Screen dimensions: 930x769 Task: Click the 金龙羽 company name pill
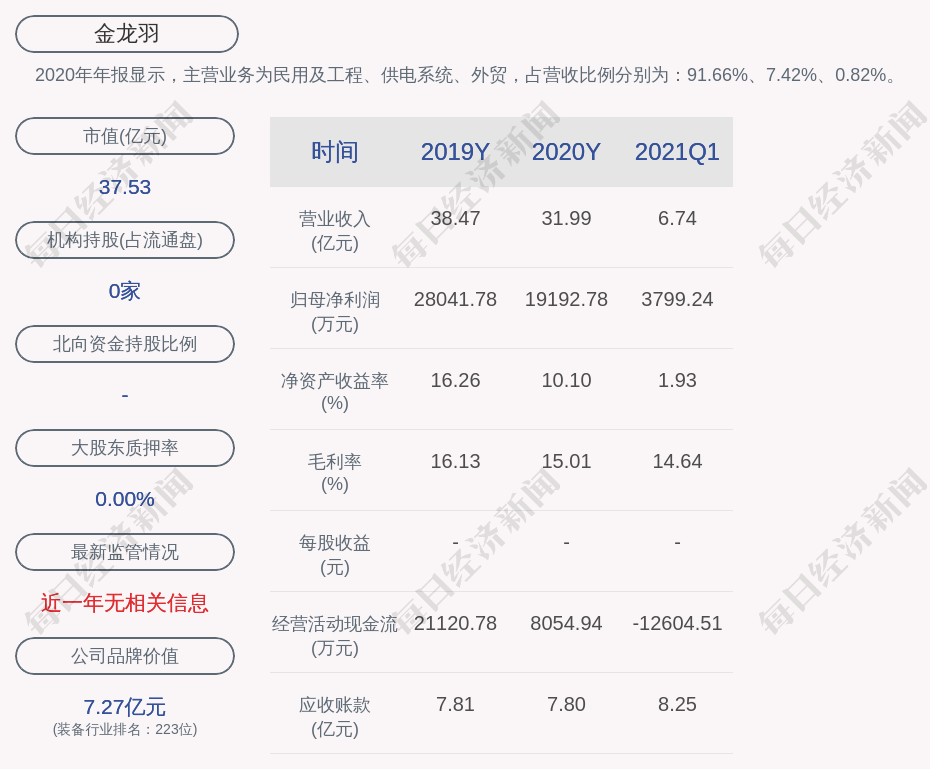click(127, 34)
